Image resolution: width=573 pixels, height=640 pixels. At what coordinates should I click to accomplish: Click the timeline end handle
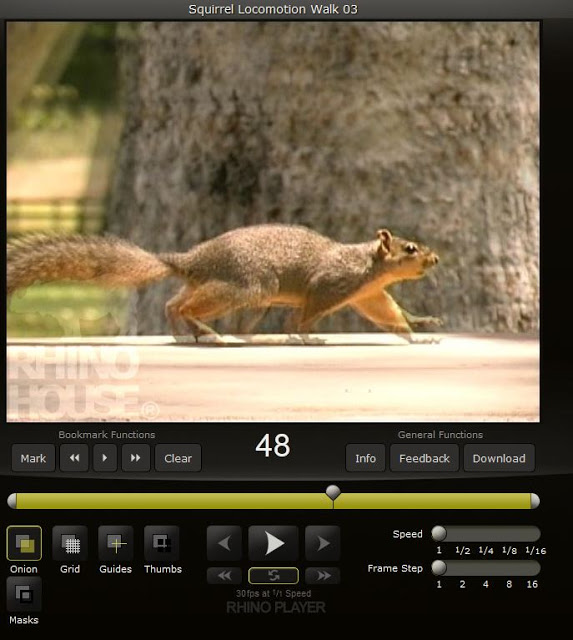[x=535, y=501]
